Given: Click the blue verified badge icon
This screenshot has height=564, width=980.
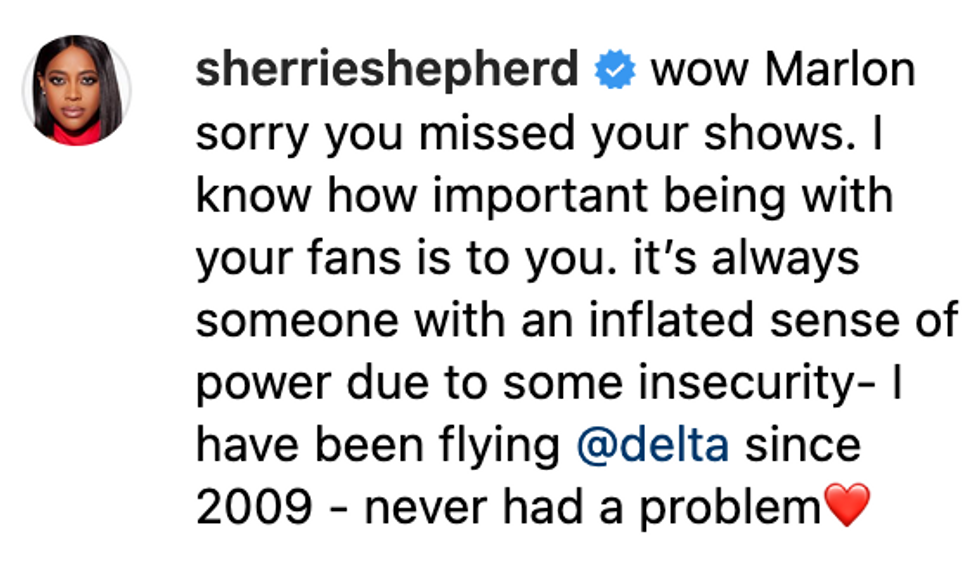Looking at the screenshot, I should (x=615, y=69).
